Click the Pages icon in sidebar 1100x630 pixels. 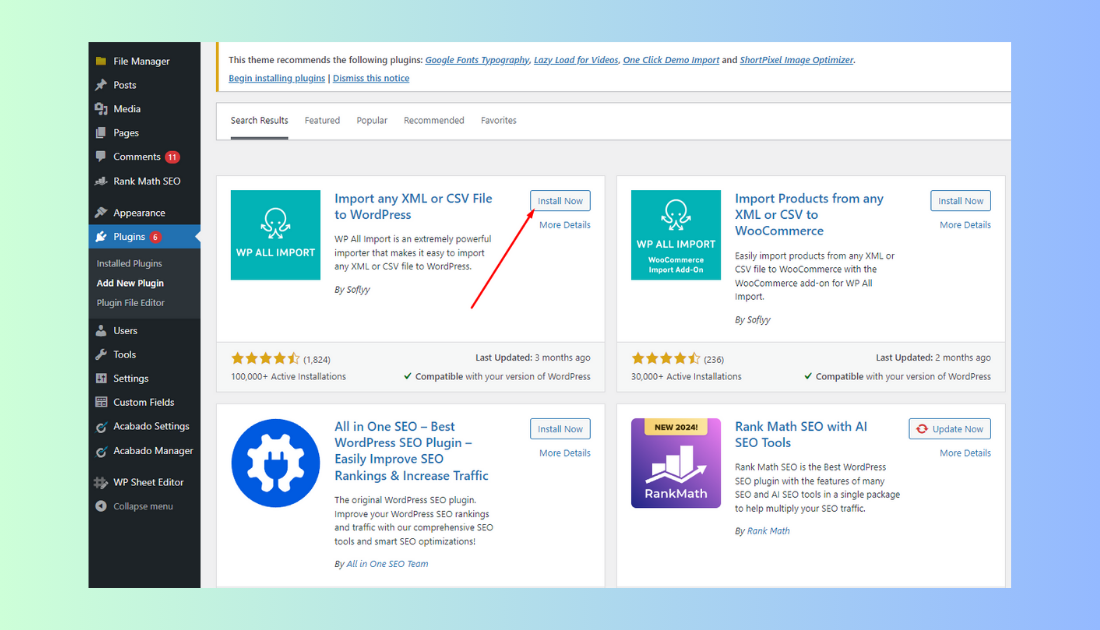pyautogui.click(x=101, y=133)
